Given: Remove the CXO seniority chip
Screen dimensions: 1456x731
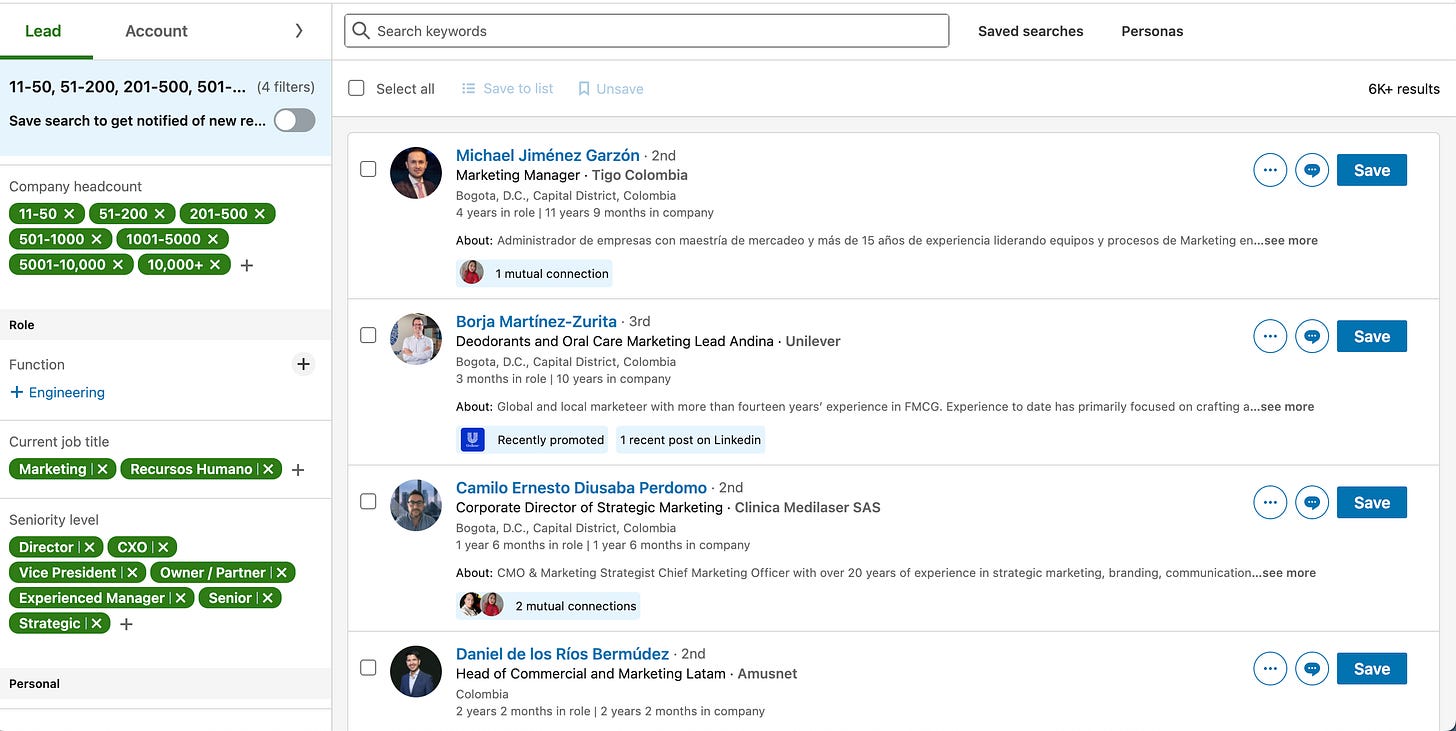Looking at the screenshot, I should click(163, 547).
